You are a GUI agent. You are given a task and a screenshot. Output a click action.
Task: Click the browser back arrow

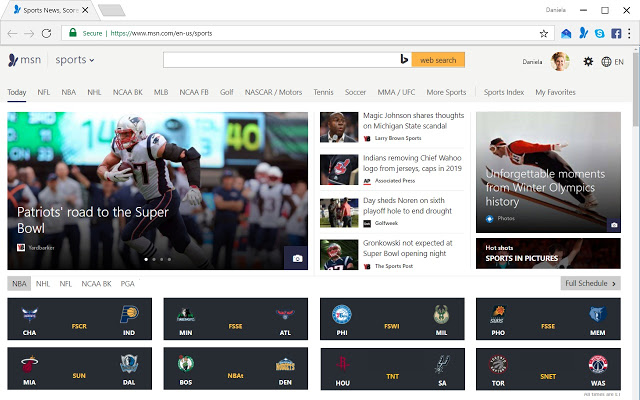12,33
